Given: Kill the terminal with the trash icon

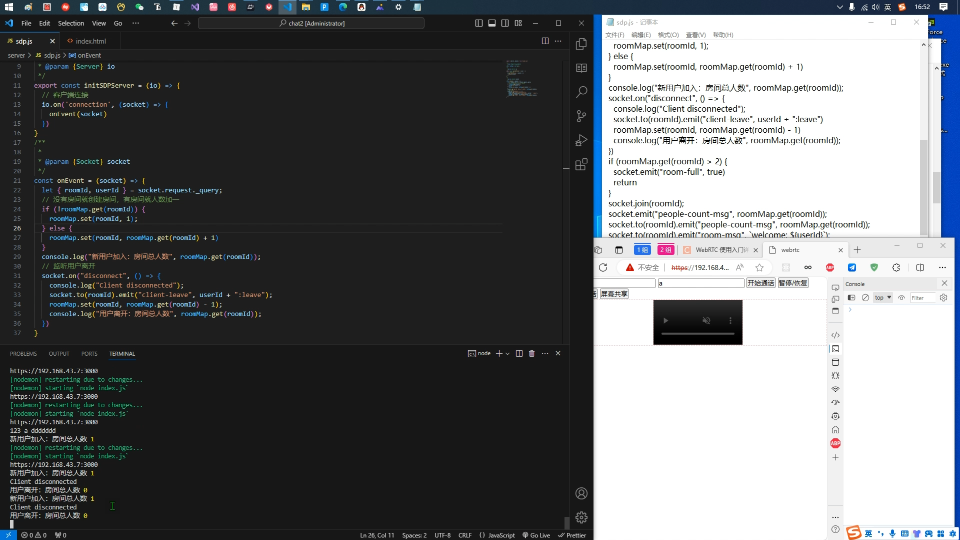Looking at the screenshot, I should tap(531, 353).
